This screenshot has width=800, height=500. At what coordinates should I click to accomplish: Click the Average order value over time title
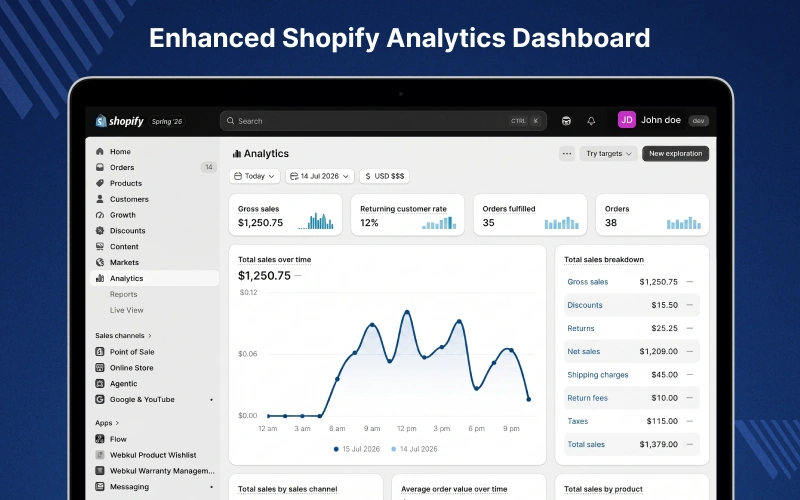click(x=454, y=489)
